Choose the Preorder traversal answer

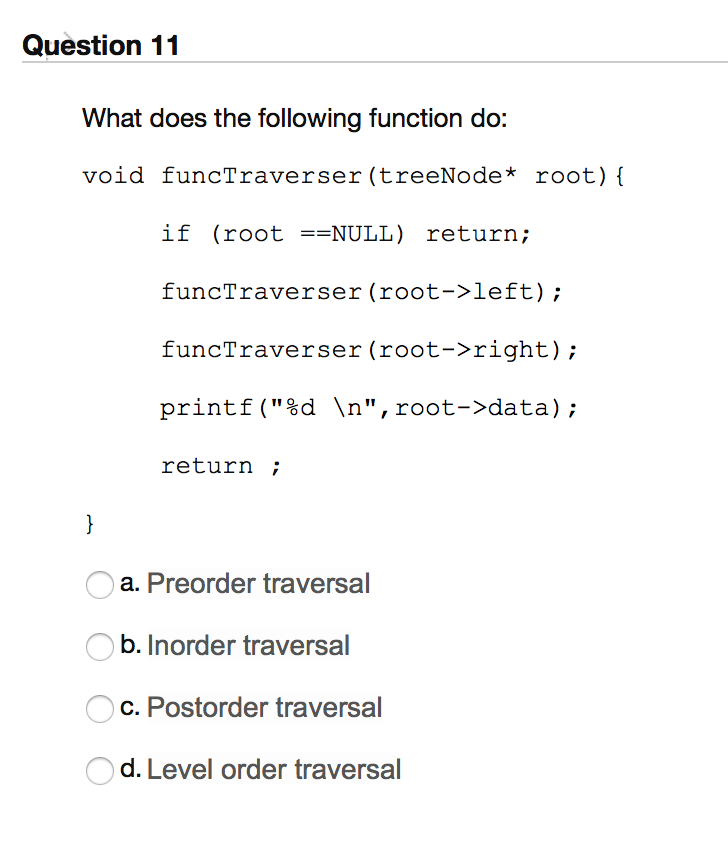[x=100, y=585]
